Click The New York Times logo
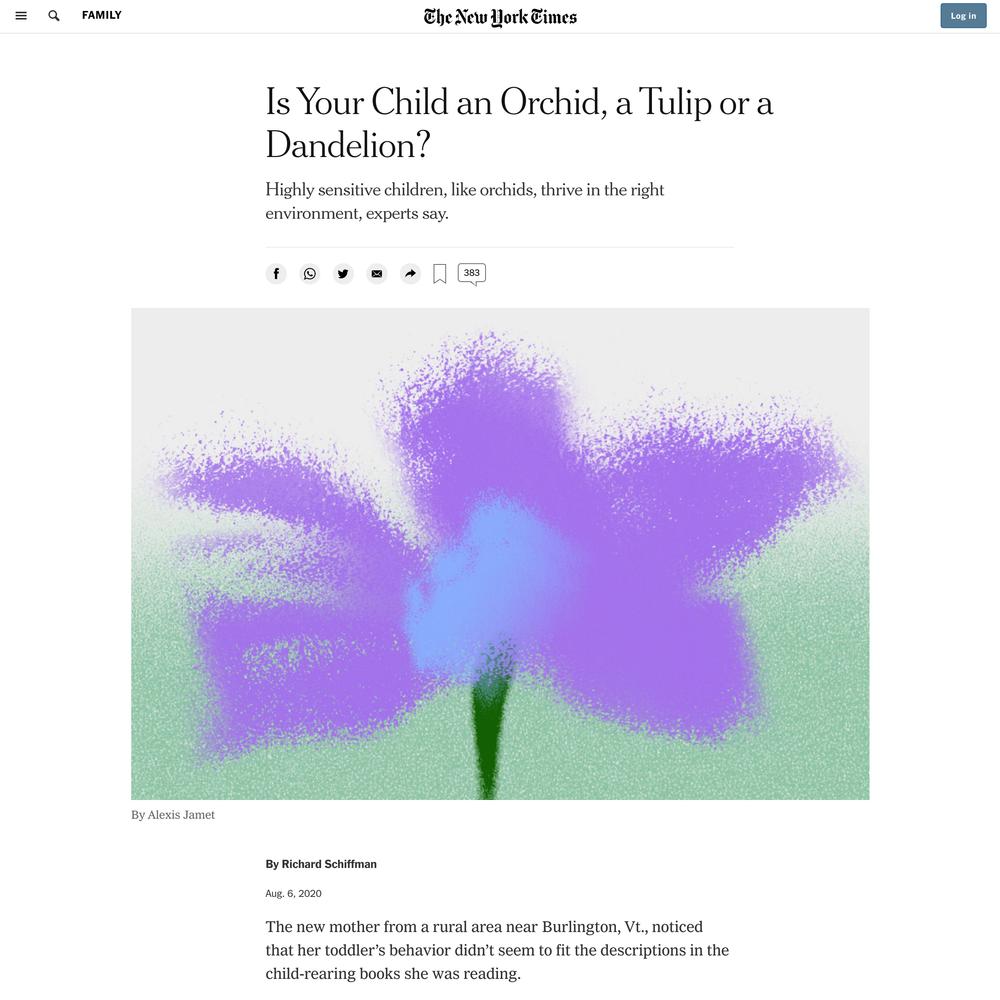This screenshot has height=1000, width=1000. point(500,17)
